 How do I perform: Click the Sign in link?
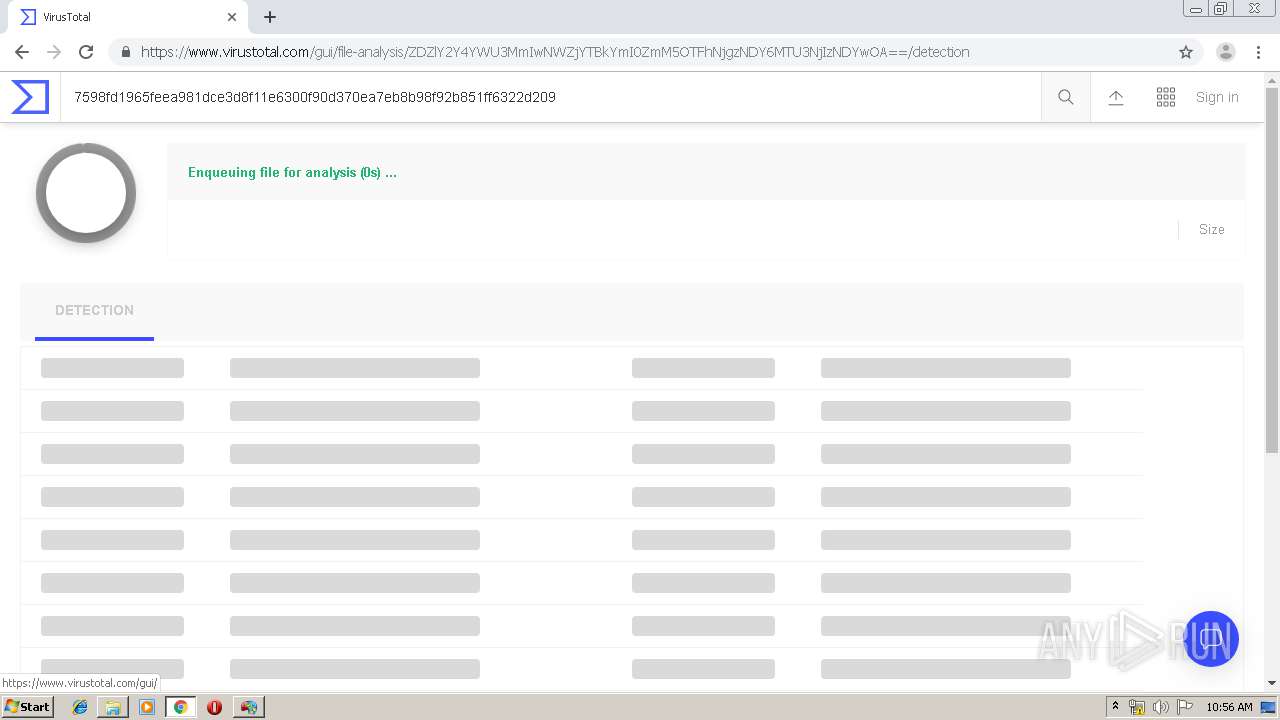[x=1217, y=97]
